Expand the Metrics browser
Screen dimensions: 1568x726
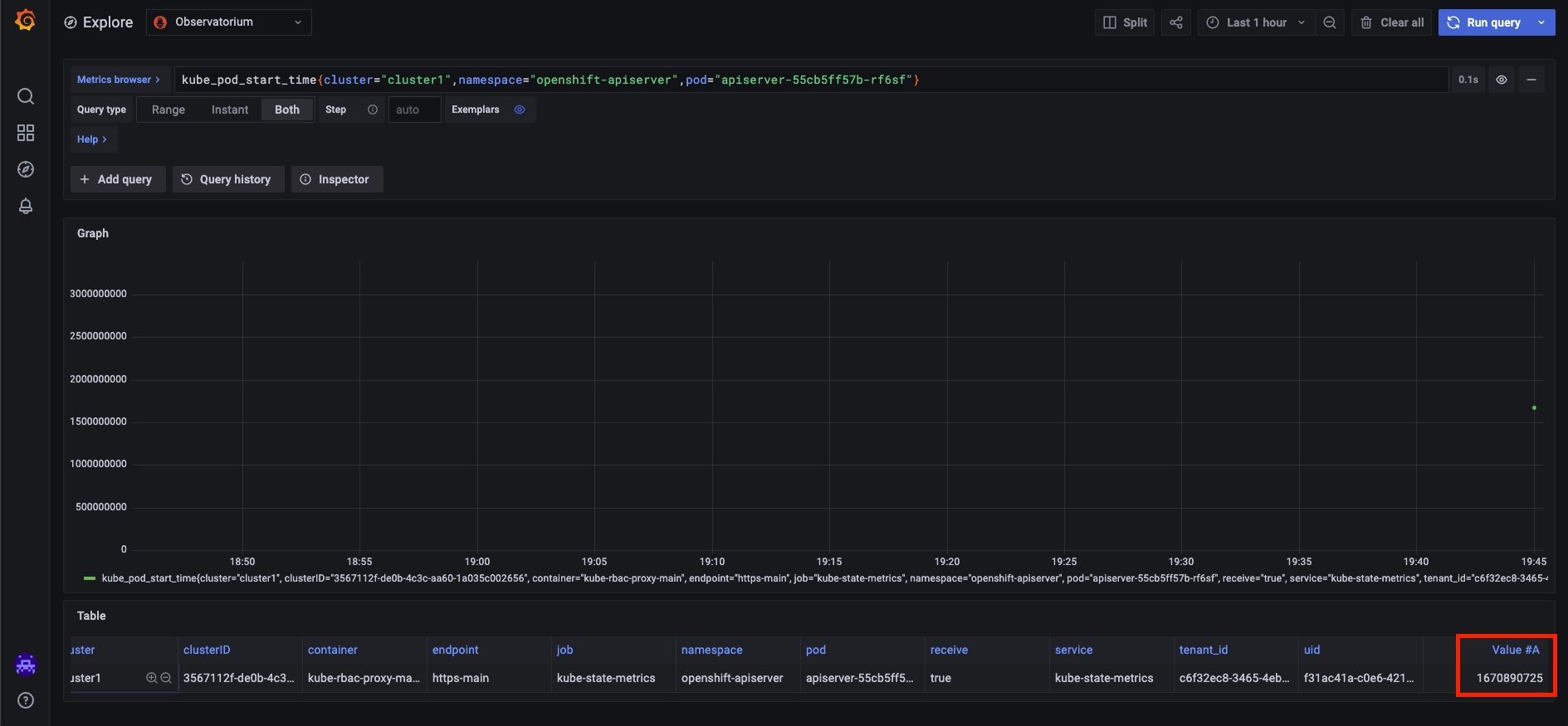119,80
